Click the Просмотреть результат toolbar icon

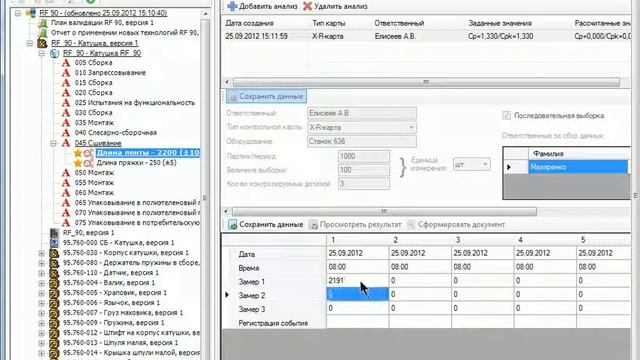(313, 224)
